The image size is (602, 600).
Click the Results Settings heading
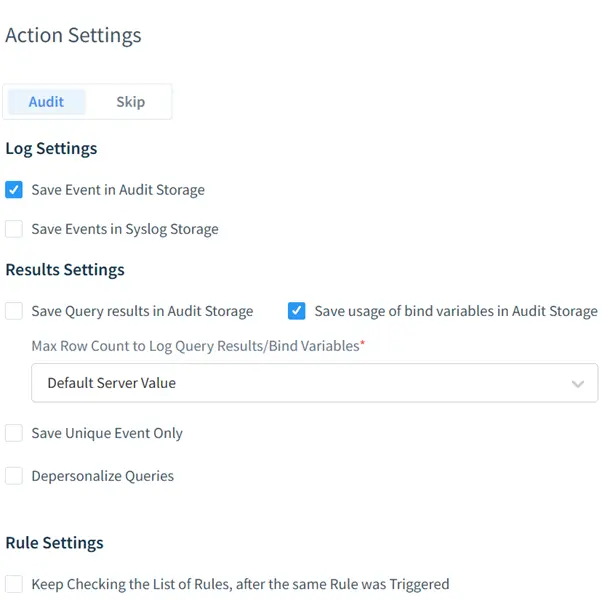click(x=65, y=269)
